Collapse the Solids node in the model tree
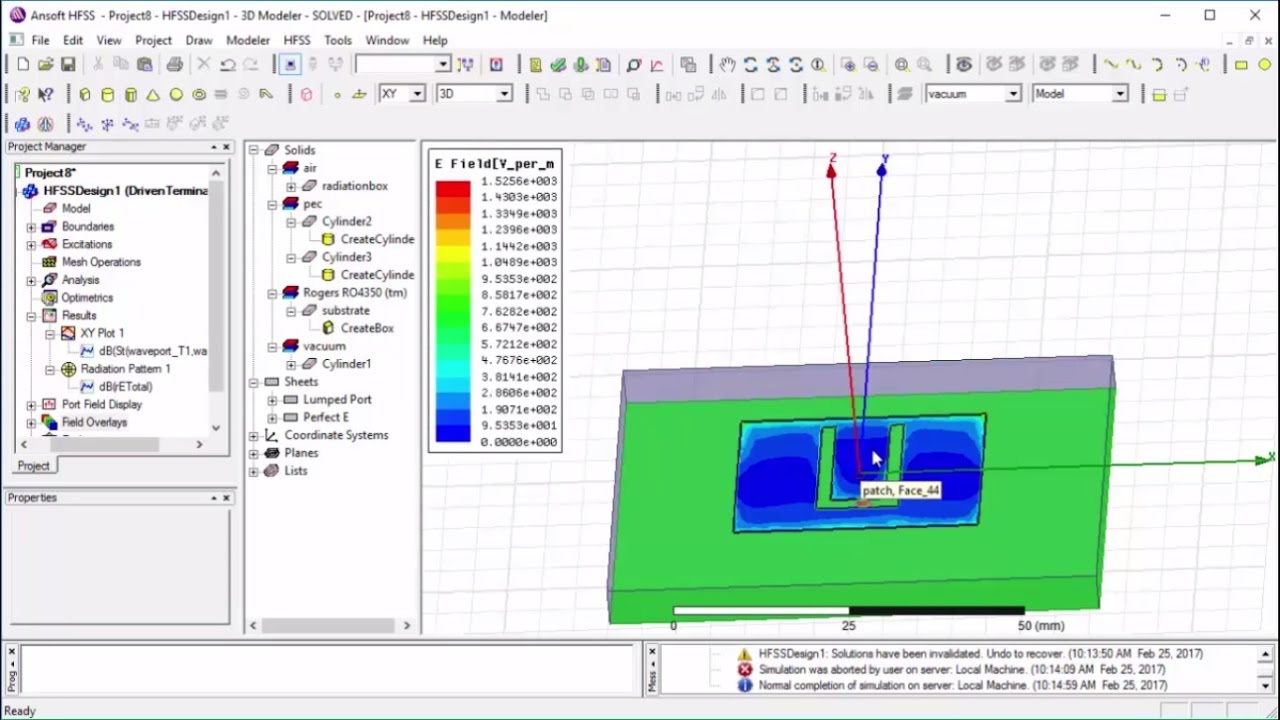The width and height of the screenshot is (1280, 720). pos(254,150)
